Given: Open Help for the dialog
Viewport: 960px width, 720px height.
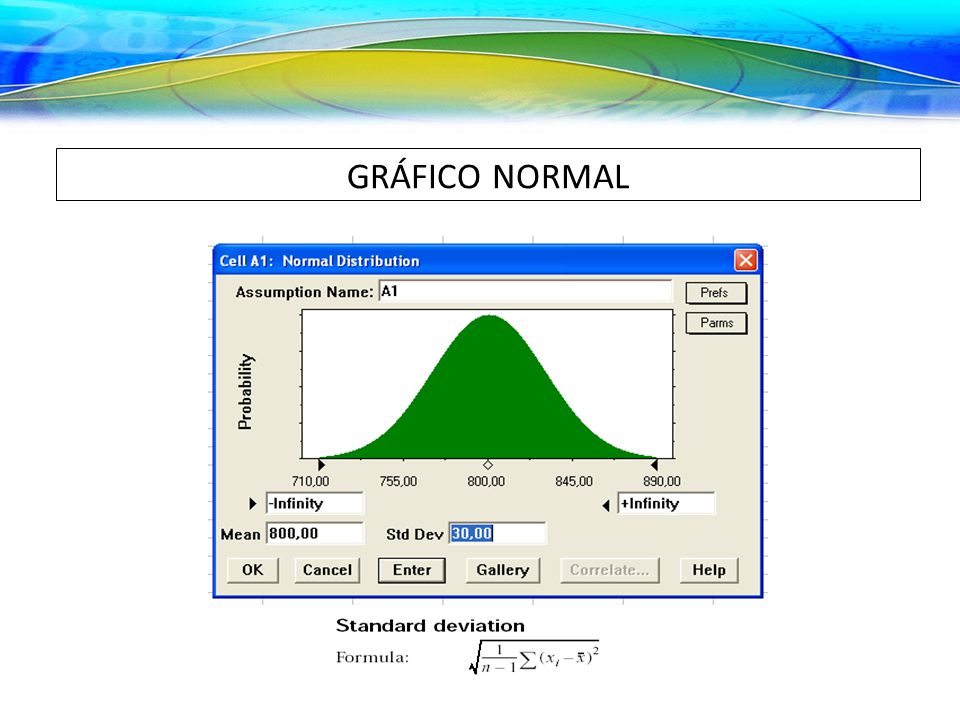Looking at the screenshot, I should tap(709, 570).
